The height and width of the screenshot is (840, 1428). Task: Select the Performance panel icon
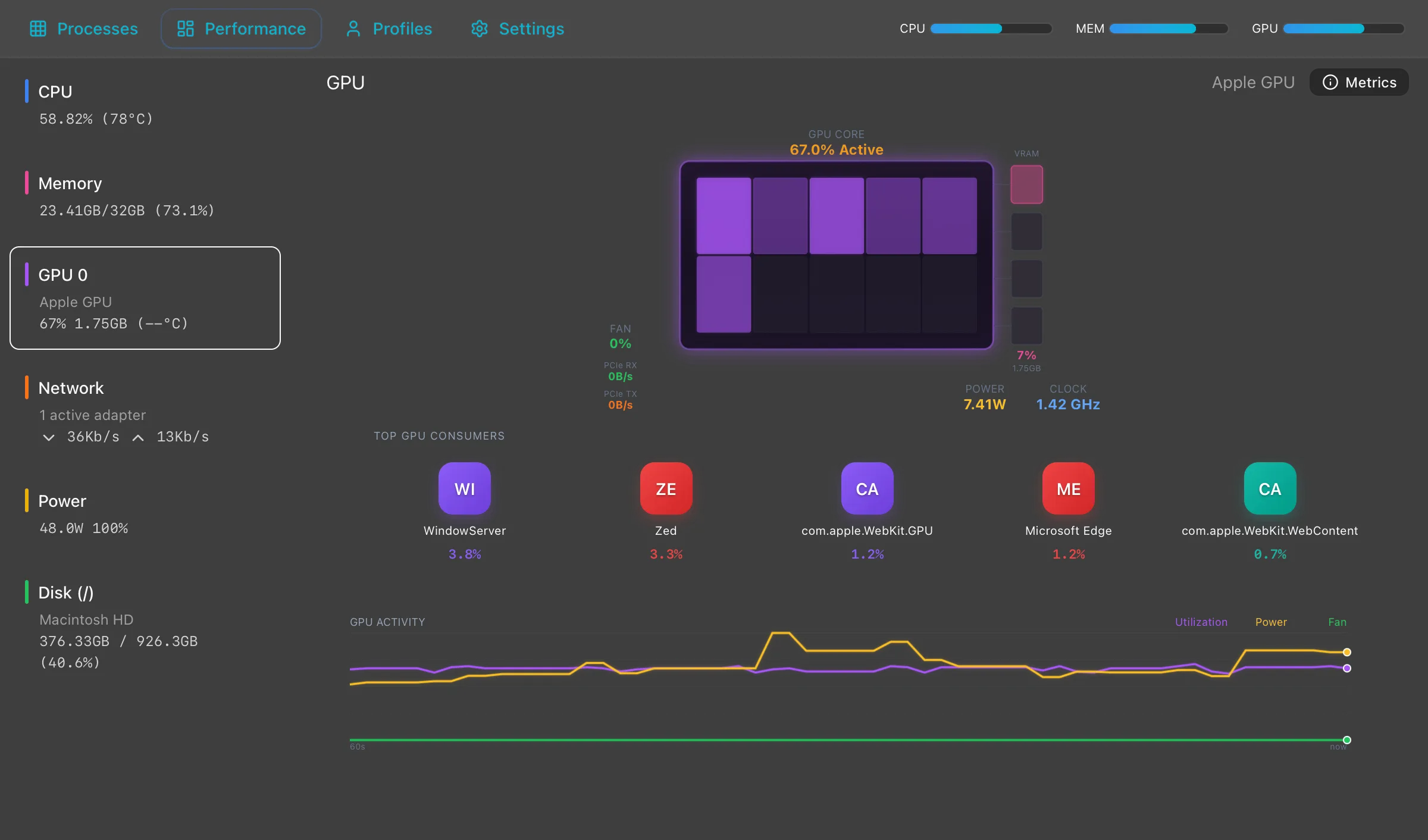186,28
